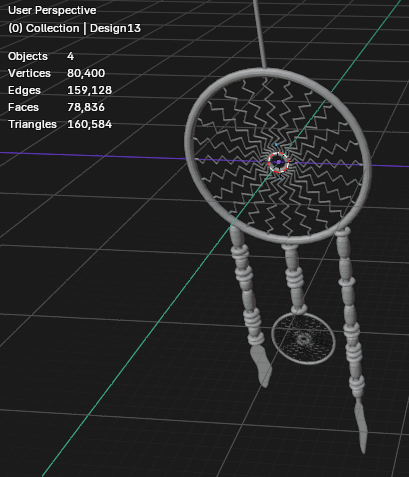Click the center of the small hoop web
Screen dimensions: 409x477
coord(303,340)
